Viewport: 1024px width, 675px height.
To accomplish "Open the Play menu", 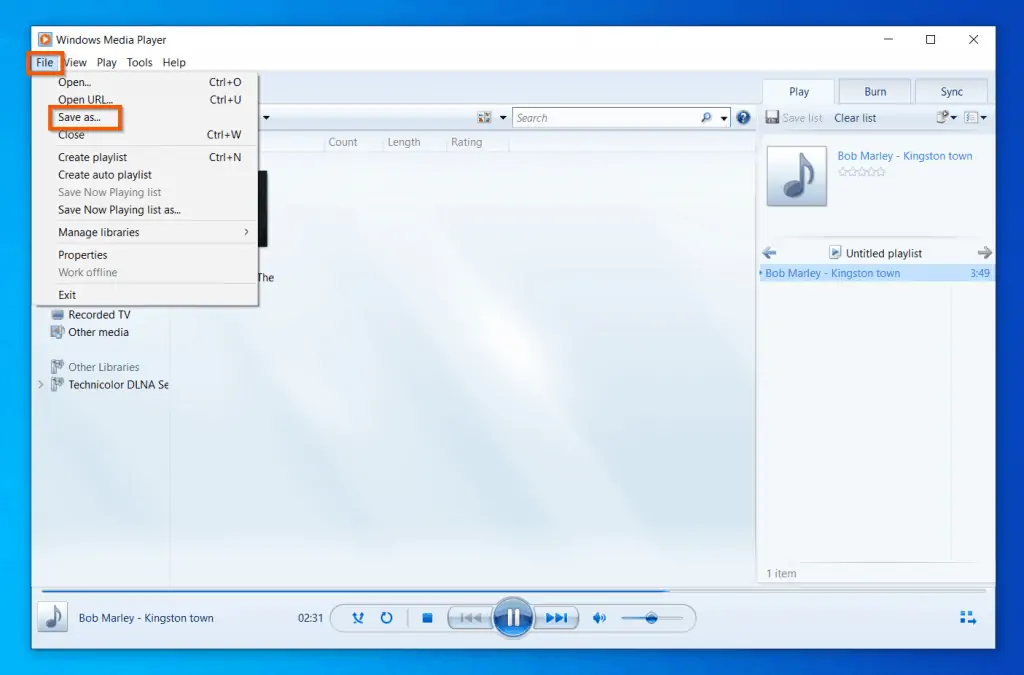I will (x=106, y=62).
